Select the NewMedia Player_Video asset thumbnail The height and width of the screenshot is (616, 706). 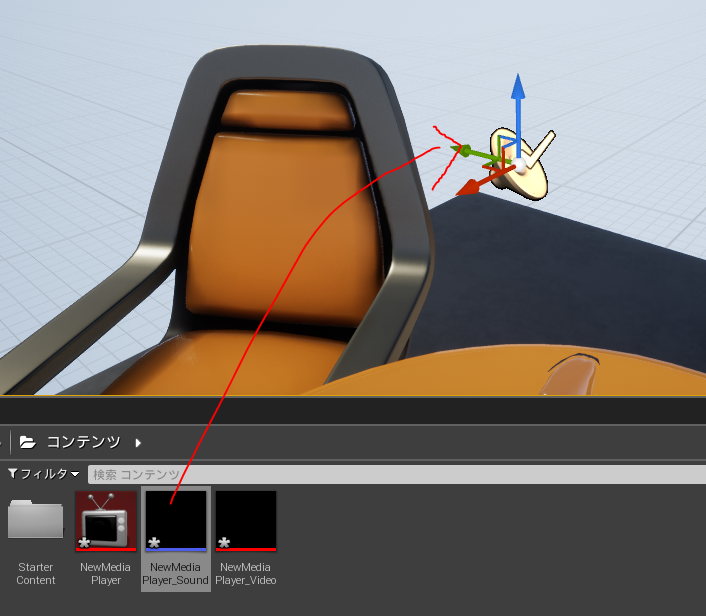coord(246,521)
